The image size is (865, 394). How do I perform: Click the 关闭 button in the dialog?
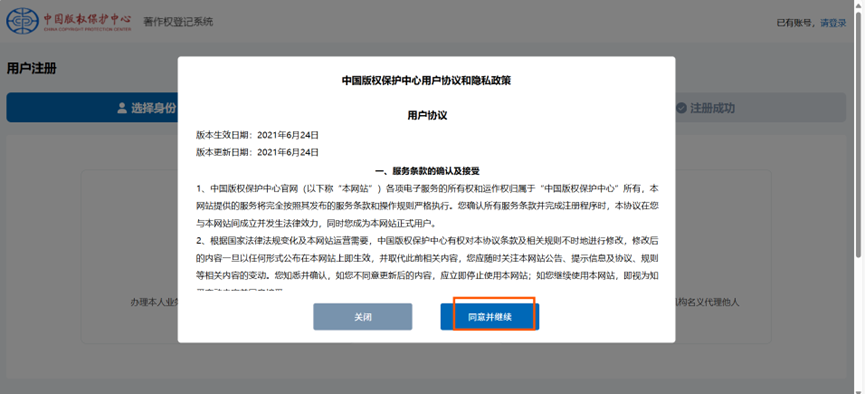[x=362, y=317]
